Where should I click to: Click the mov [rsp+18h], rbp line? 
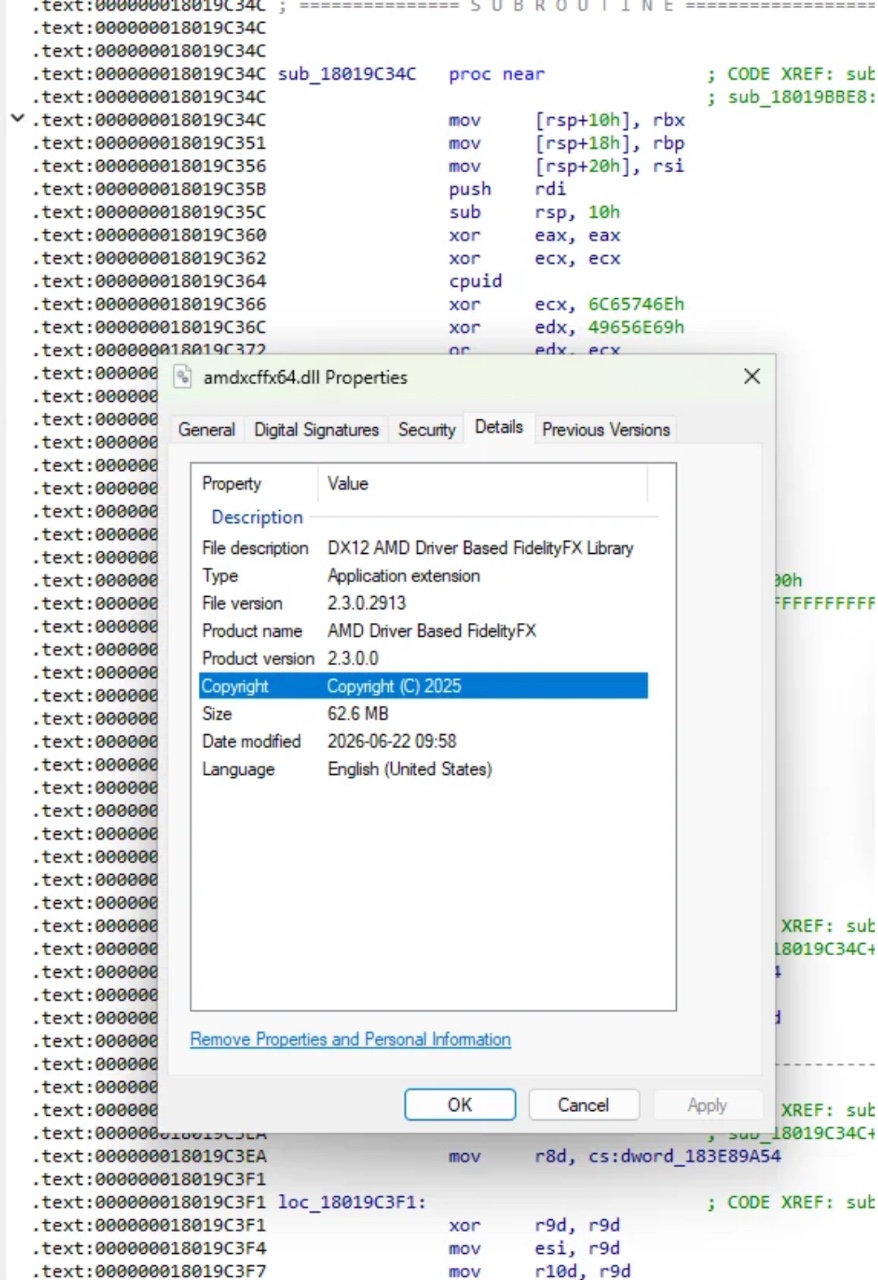point(566,143)
